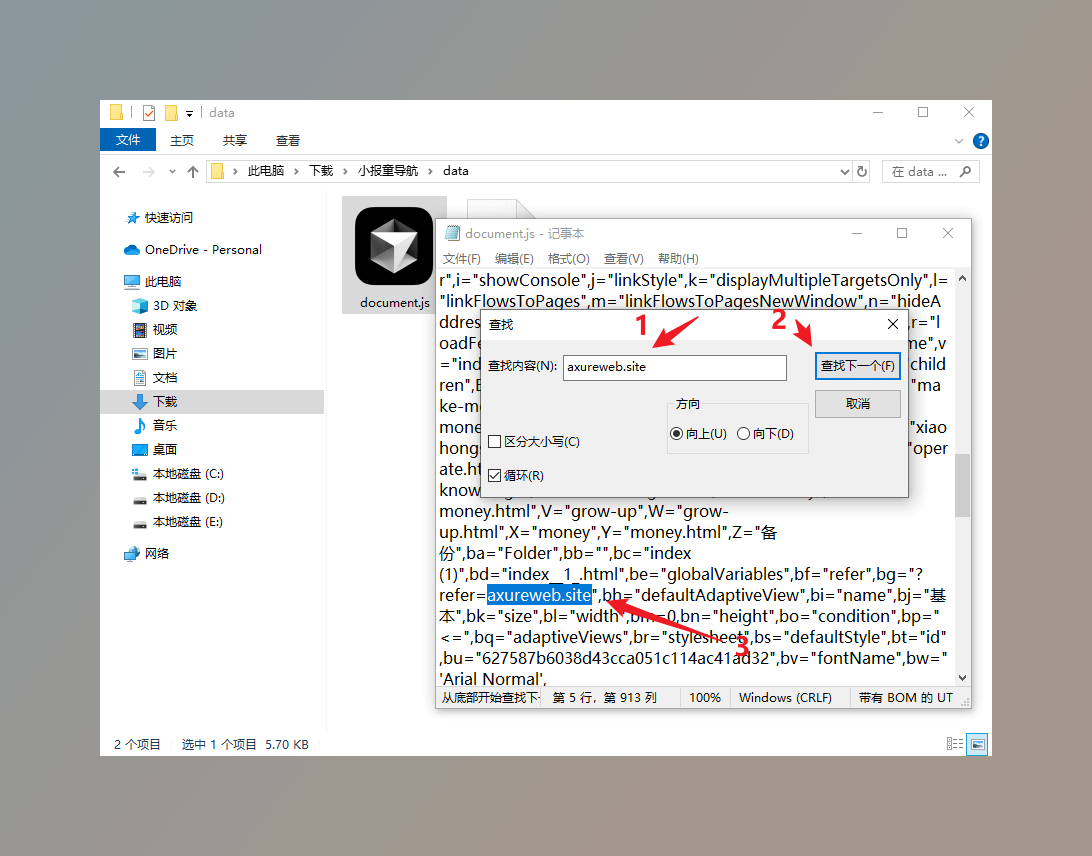Screen dimensions: 1092x856
Task: Open Explorer help with question mark icon
Action: [x=981, y=141]
